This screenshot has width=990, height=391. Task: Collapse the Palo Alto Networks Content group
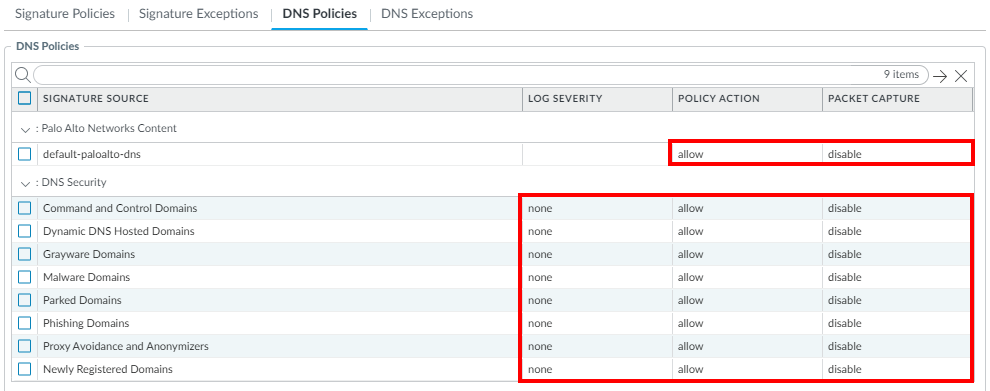(x=25, y=129)
